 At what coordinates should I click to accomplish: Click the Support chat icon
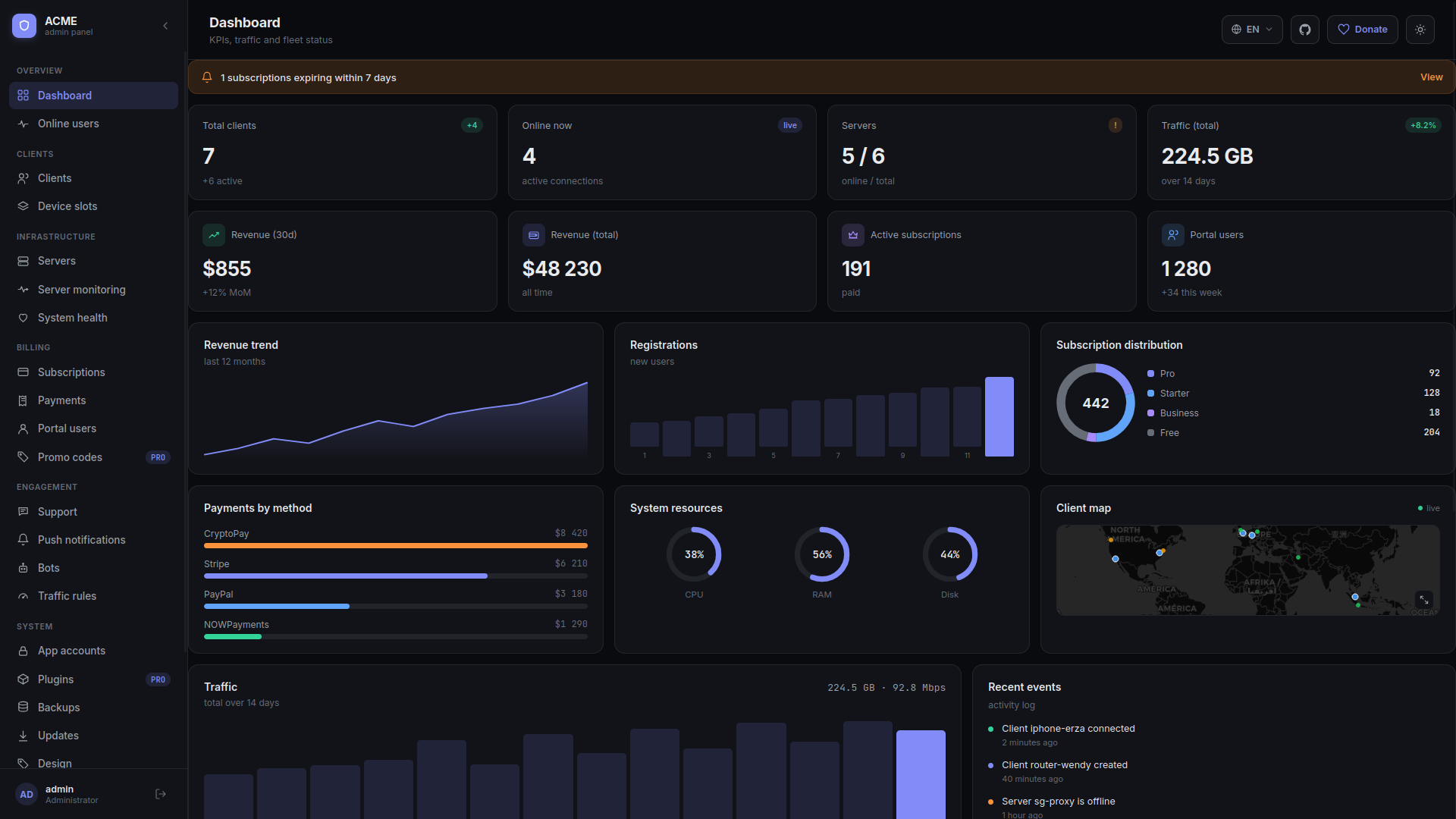23,512
